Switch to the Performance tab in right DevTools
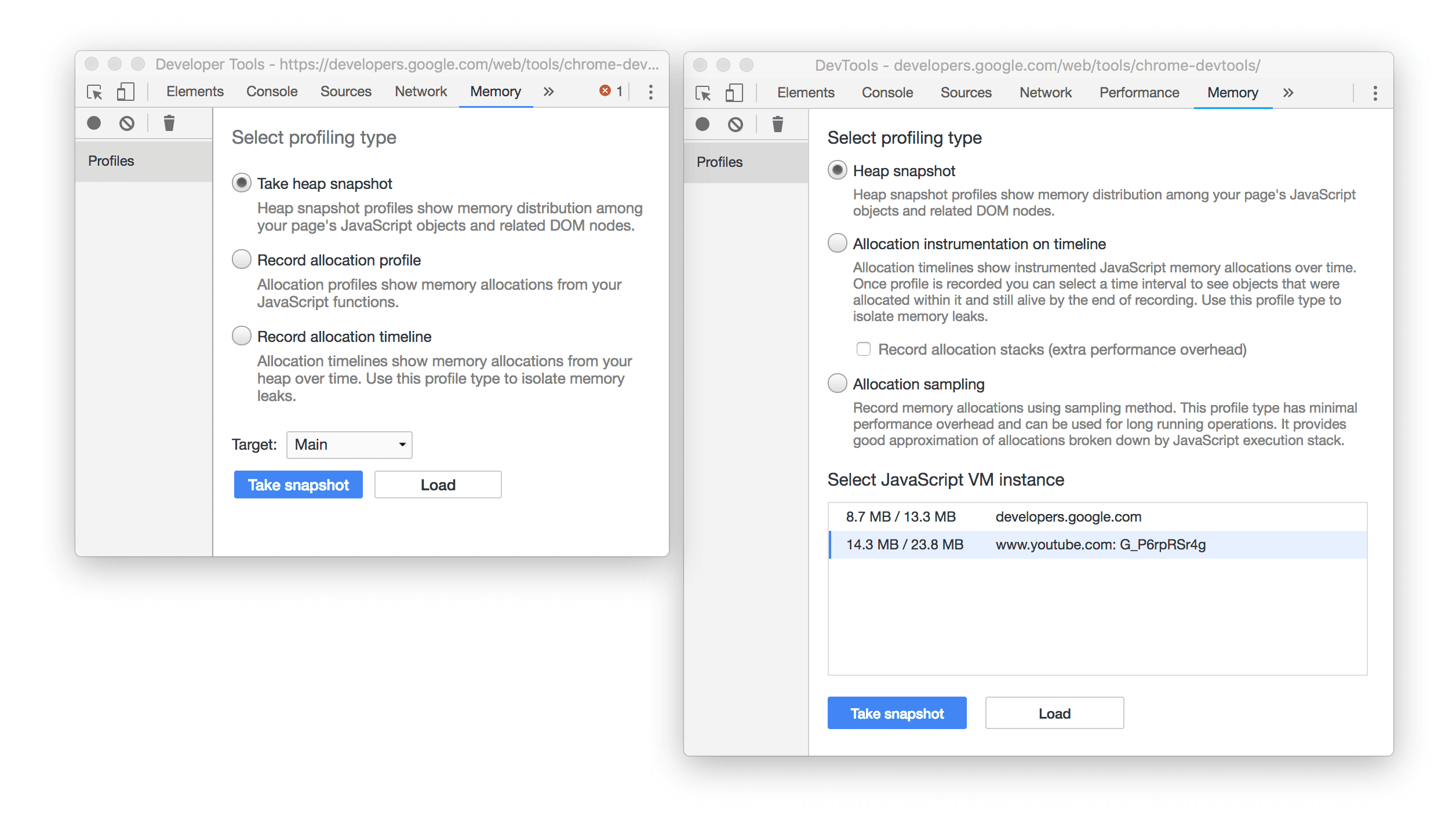This screenshot has height=816, width=1456. (x=1140, y=92)
